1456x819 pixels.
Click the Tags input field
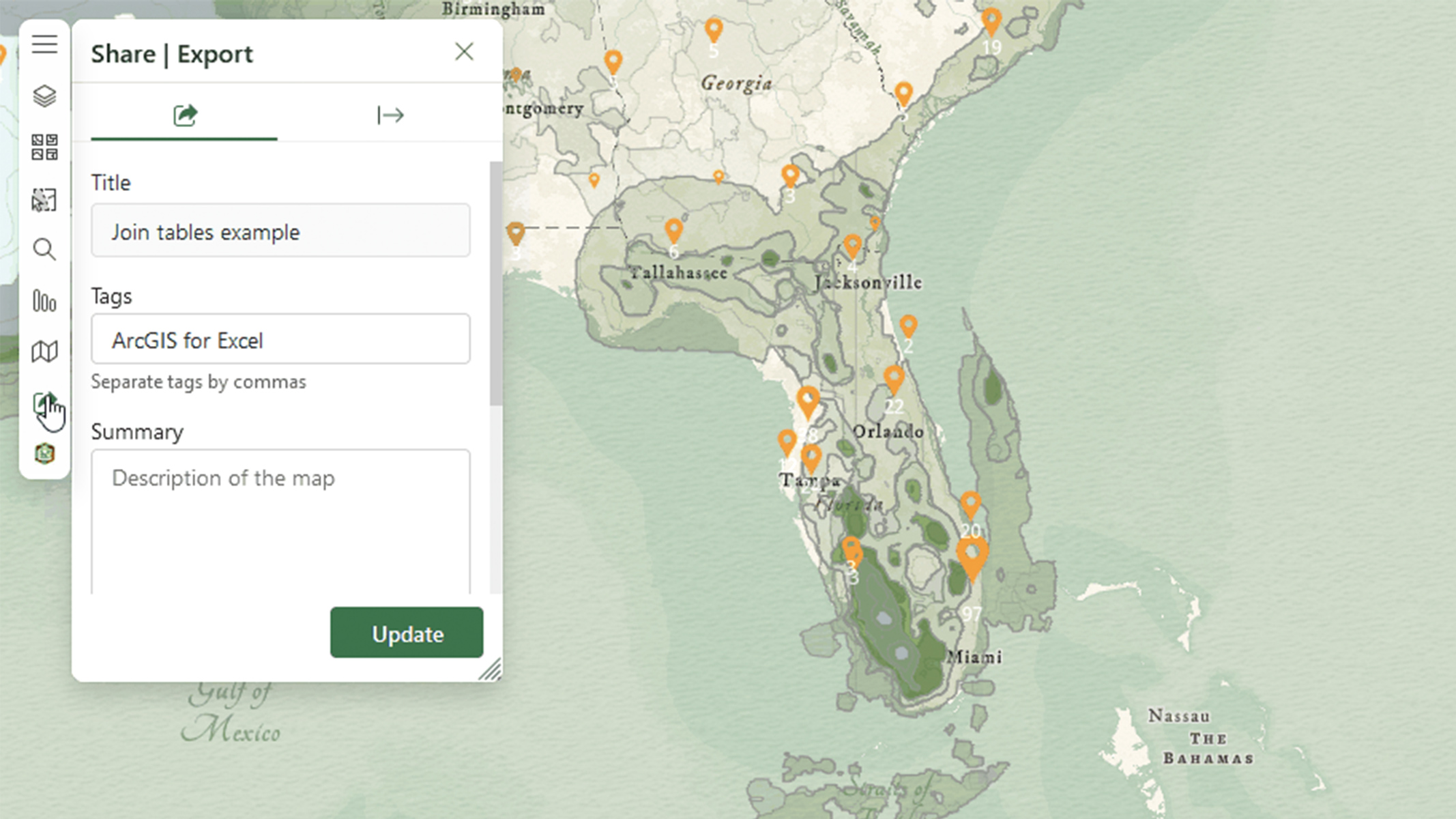click(x=280, y=339)
